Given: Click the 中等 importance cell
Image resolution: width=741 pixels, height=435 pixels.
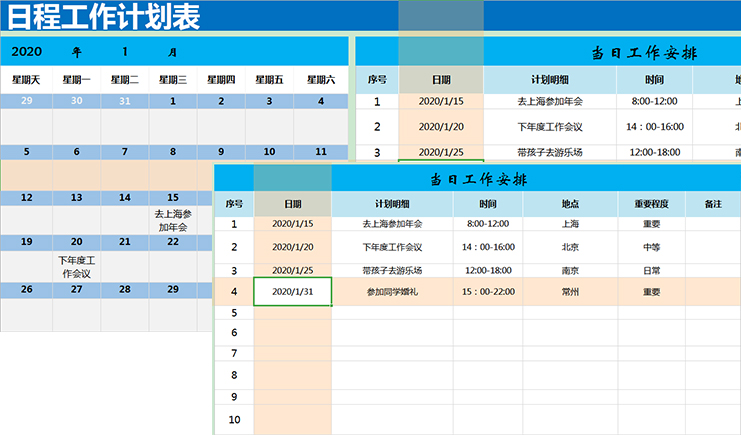Looking at the screenshot, I should (x=651, y=247).
